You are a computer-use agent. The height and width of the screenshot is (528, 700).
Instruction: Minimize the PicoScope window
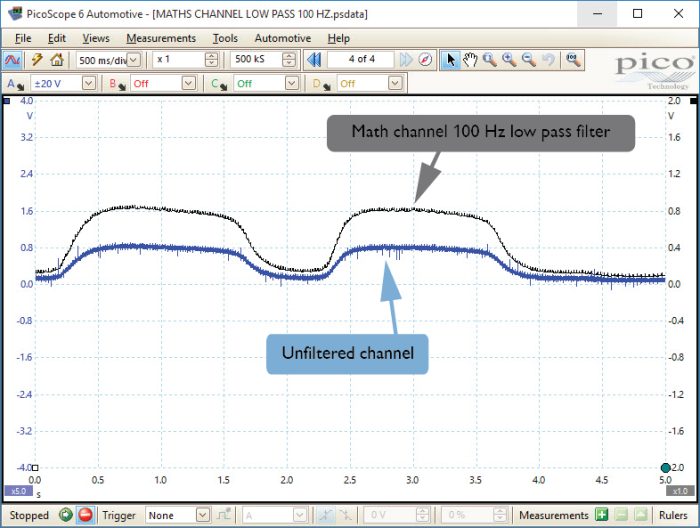tap(597, 13)
